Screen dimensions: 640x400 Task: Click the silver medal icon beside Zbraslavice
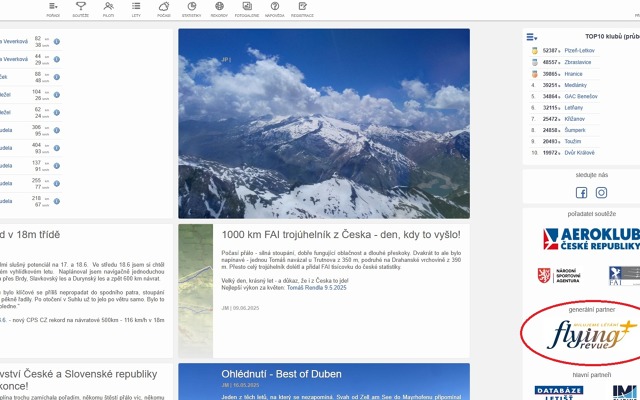coord(534,62)
